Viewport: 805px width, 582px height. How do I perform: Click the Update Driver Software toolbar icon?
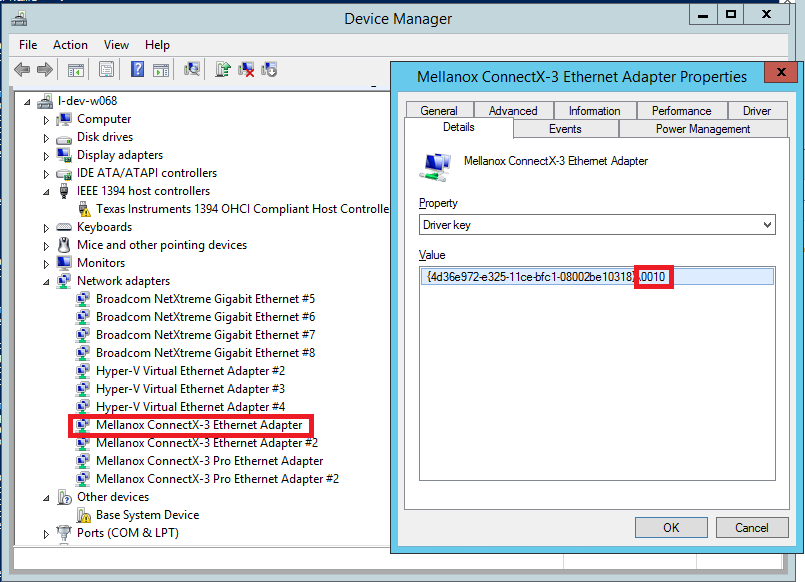tap(223, 69)
